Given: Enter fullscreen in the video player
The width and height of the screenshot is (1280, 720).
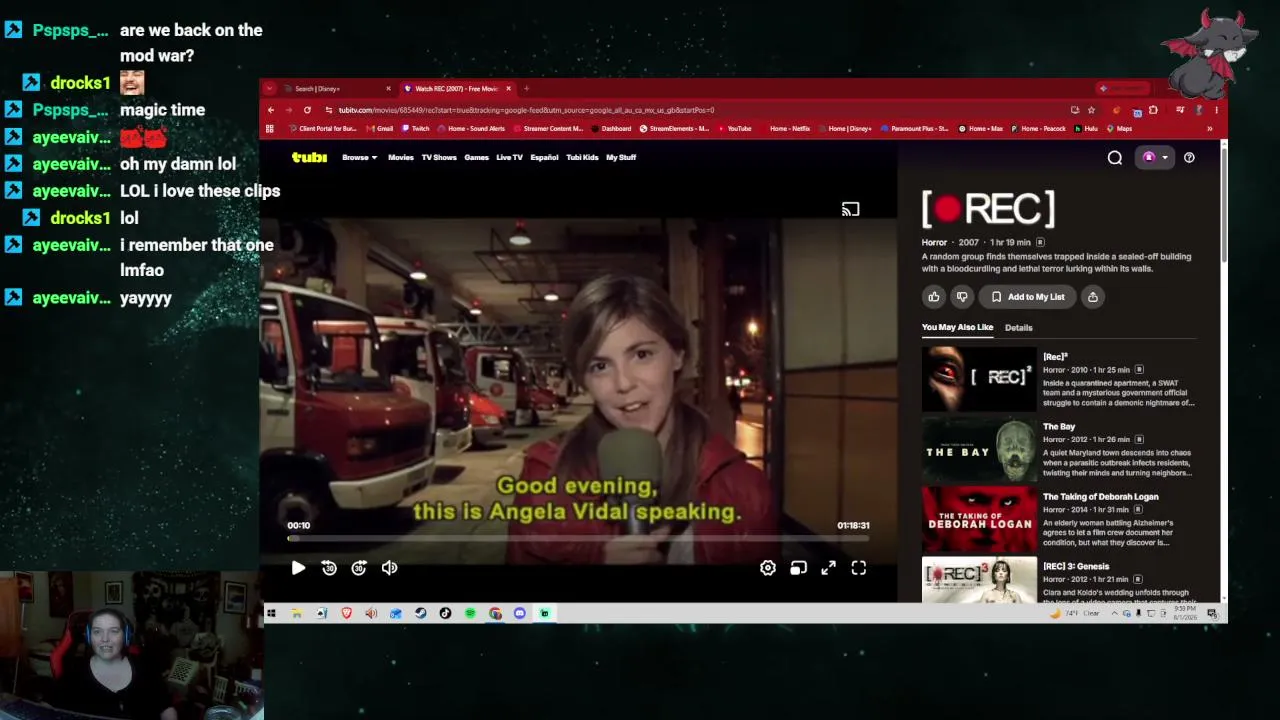Looking at the screenshot, I should [859, 568].
